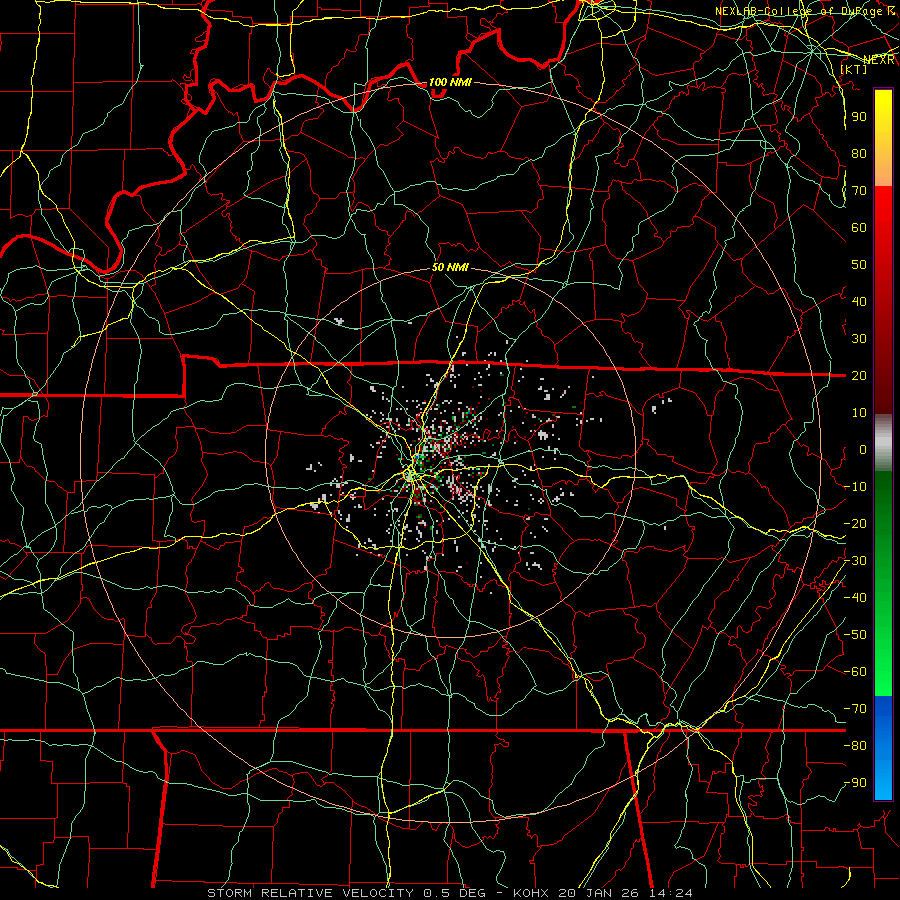Viewport: 900px width, 900px height.
Task: Pick the gray zero-velocity segment of the color bar
Action: click(883, 442)
